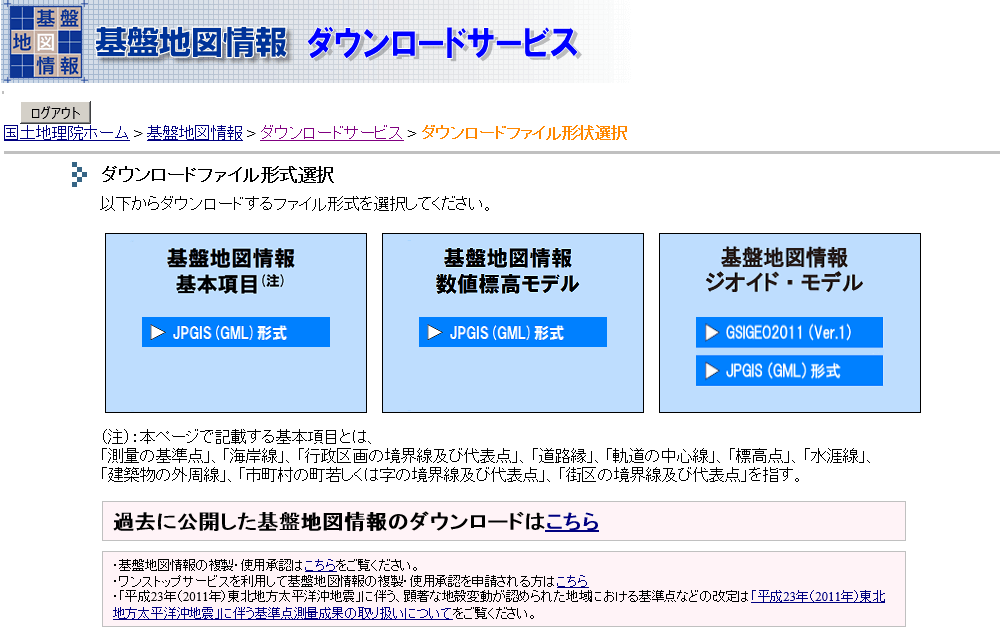The height and width of the screenshot is (640, 1000).
Task: Click the arrow icon beside ダウンロードファイル形式選択 heading
Action: [79, 175]
